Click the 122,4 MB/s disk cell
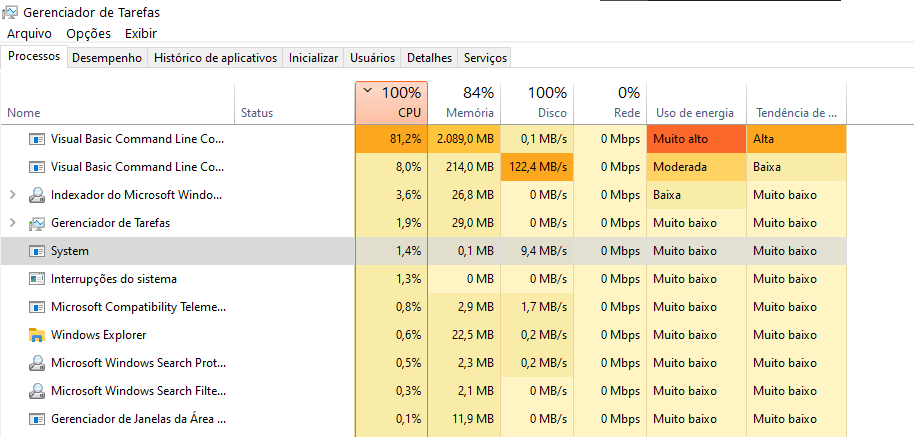The height and width of the screenshot is (437, 914). pos(537,167)
